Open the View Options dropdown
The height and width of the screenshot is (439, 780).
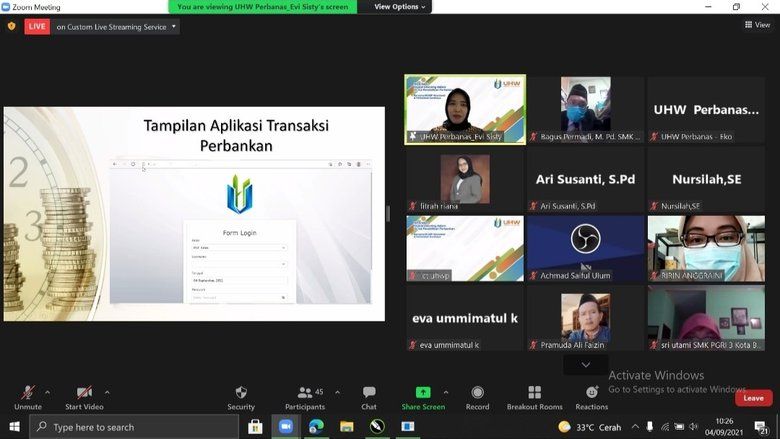pyautogui.click(x=400, y=7)
